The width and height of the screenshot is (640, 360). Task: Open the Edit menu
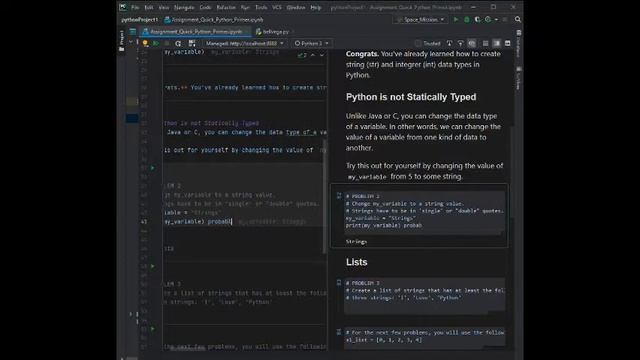click(149, 7)
